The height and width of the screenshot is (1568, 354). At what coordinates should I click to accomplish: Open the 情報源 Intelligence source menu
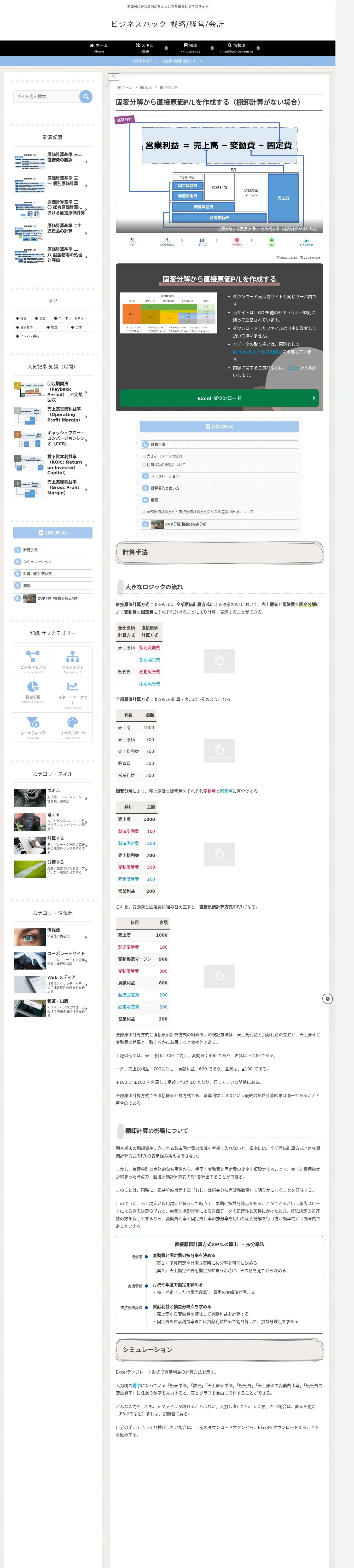[x=237, y=48]
